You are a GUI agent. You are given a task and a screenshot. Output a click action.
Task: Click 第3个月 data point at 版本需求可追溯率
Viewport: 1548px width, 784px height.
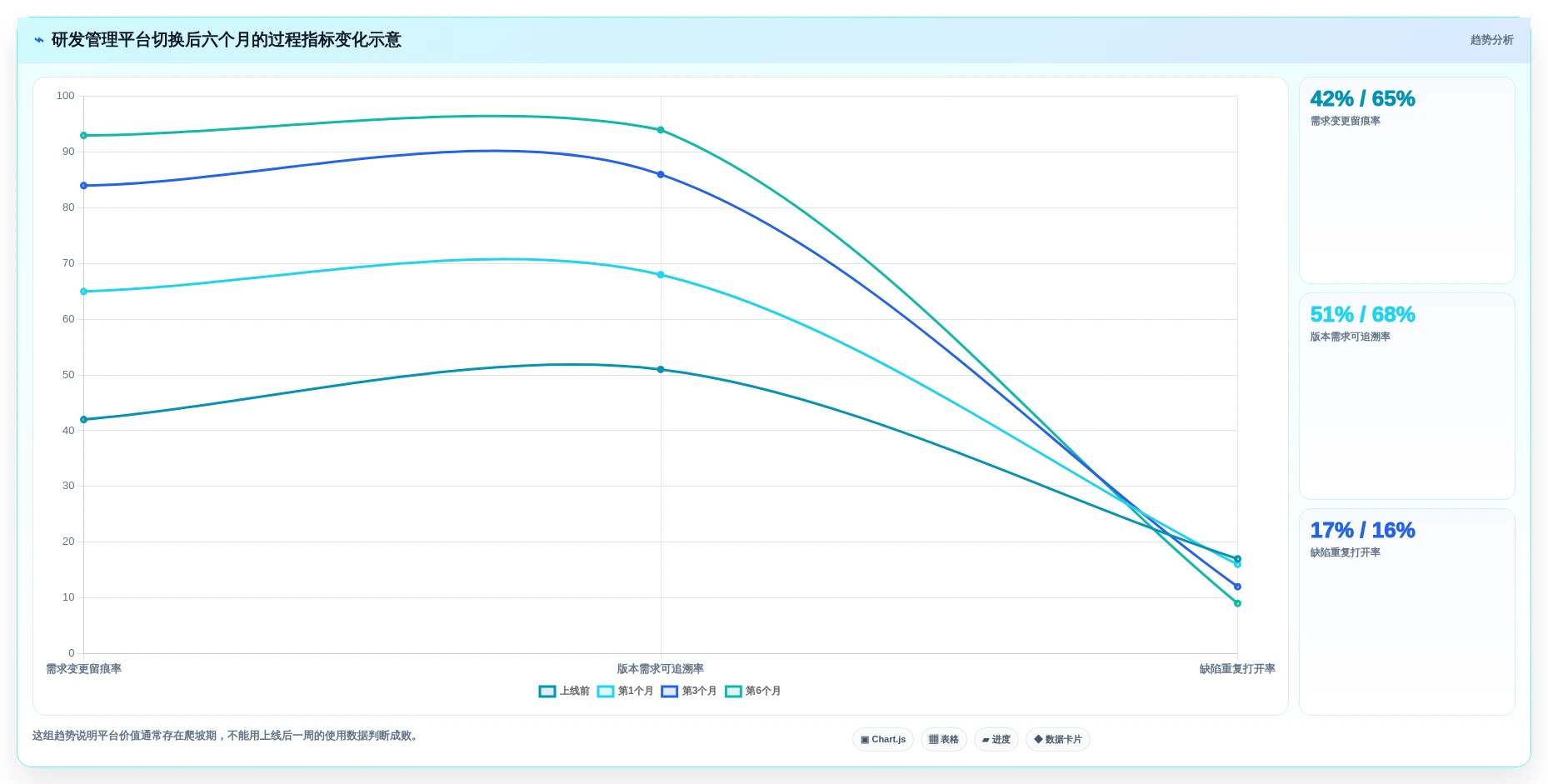tap(661, 175)
